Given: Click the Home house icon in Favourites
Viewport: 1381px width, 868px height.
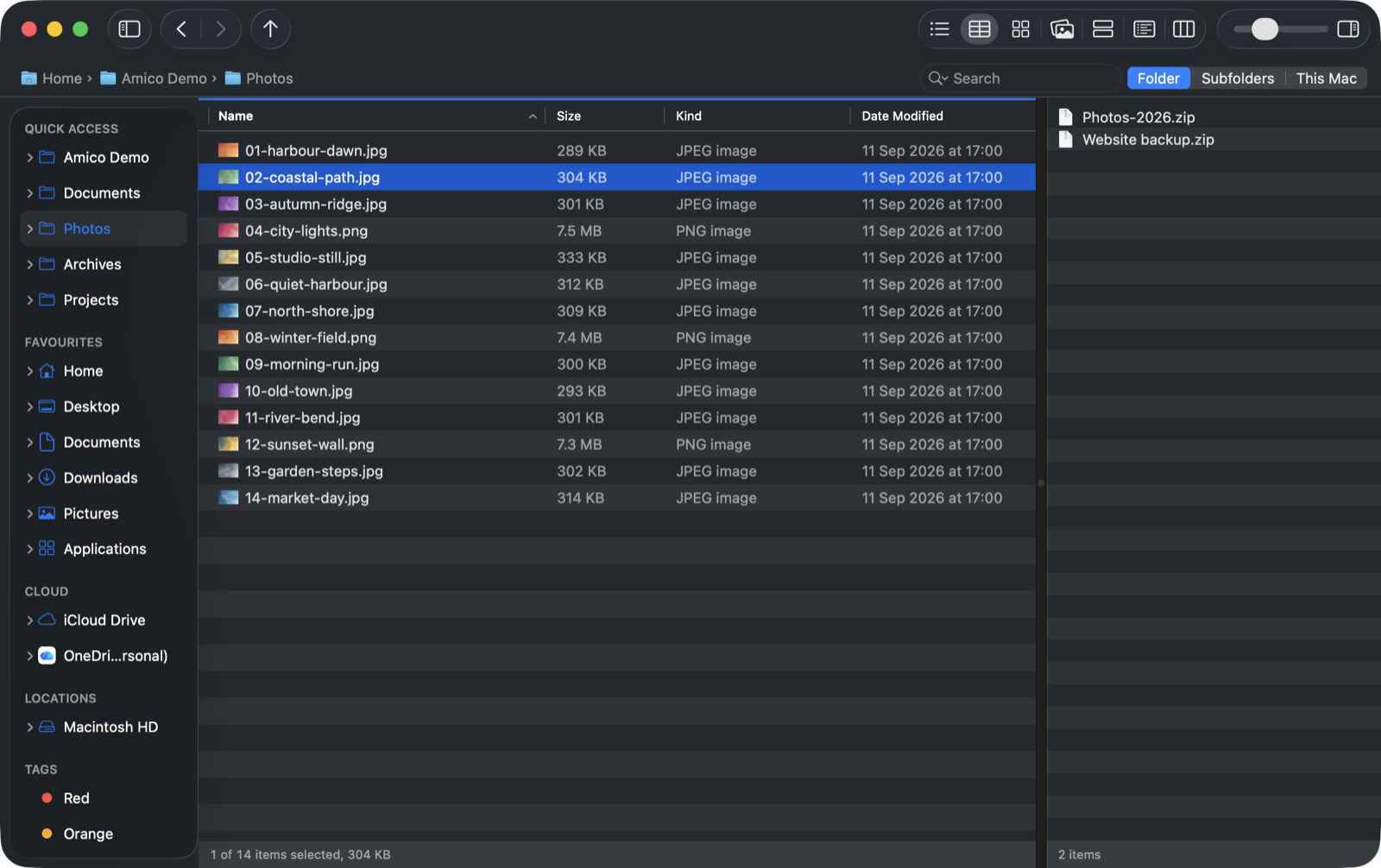Looking at the screenshot, I should tap(47, 371).
